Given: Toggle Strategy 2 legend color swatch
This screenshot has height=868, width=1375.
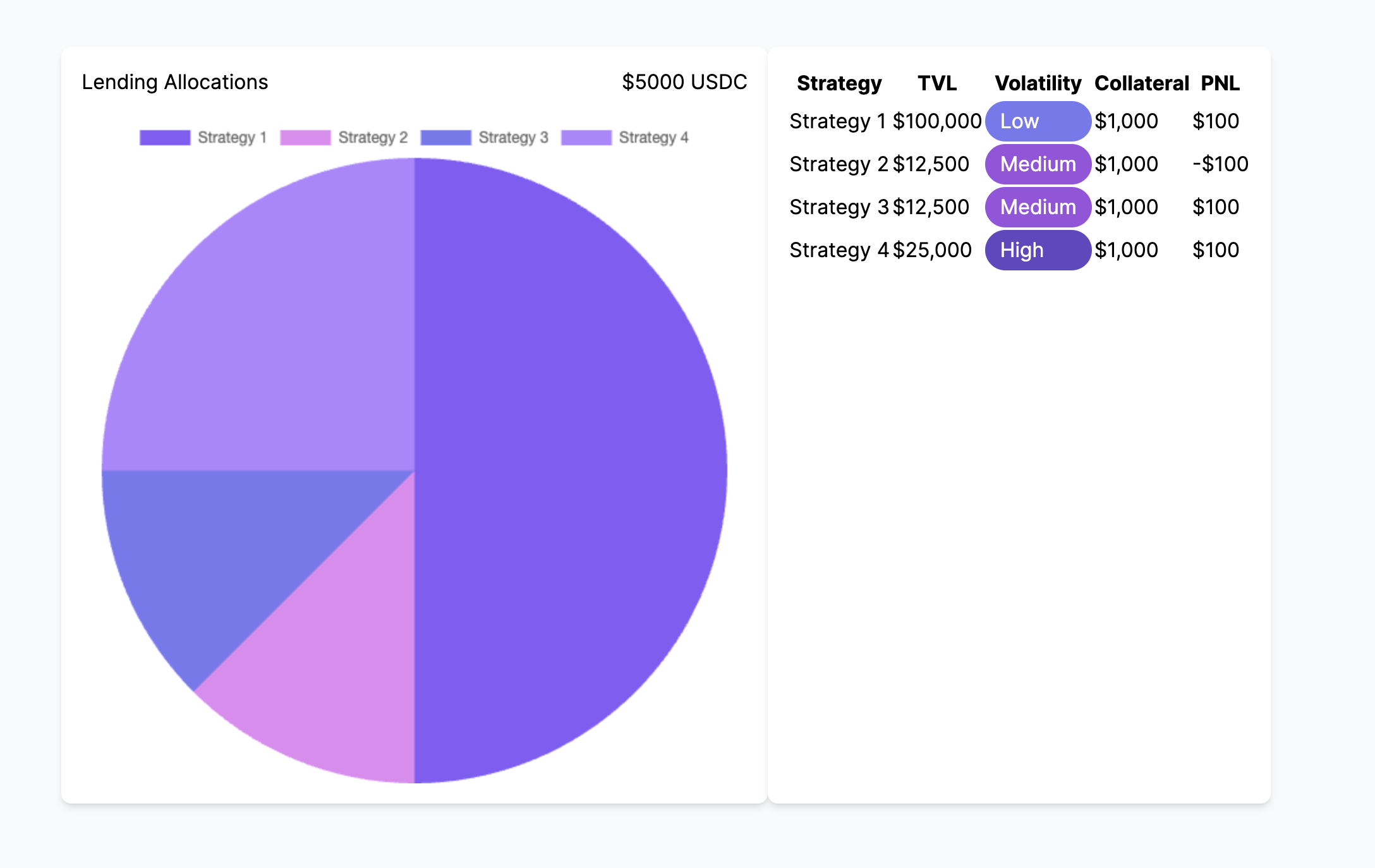Looking at the screenshot, I should [305, 138].
